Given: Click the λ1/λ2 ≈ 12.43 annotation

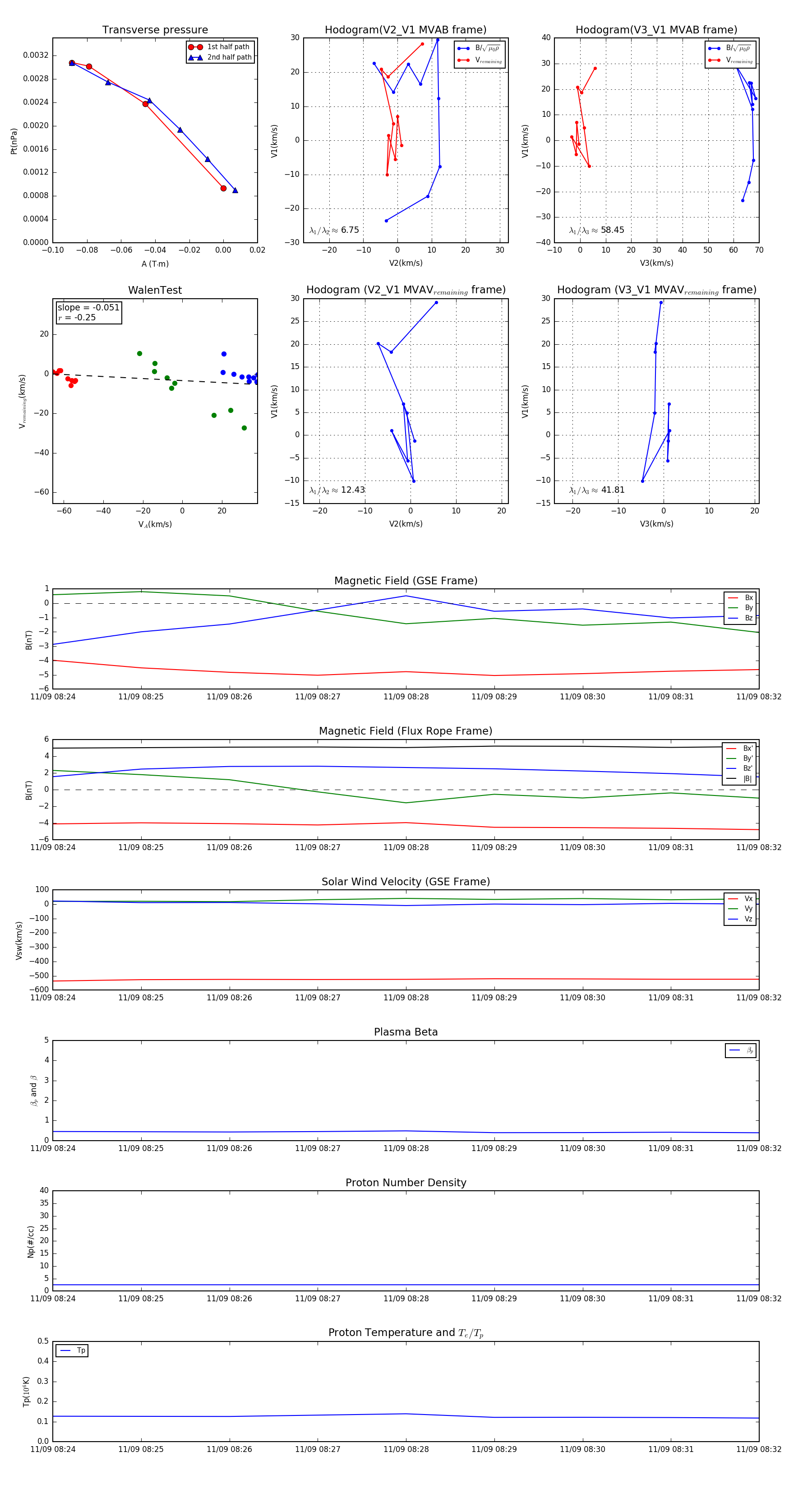Looking at the screenshot, I should point(337,490).
